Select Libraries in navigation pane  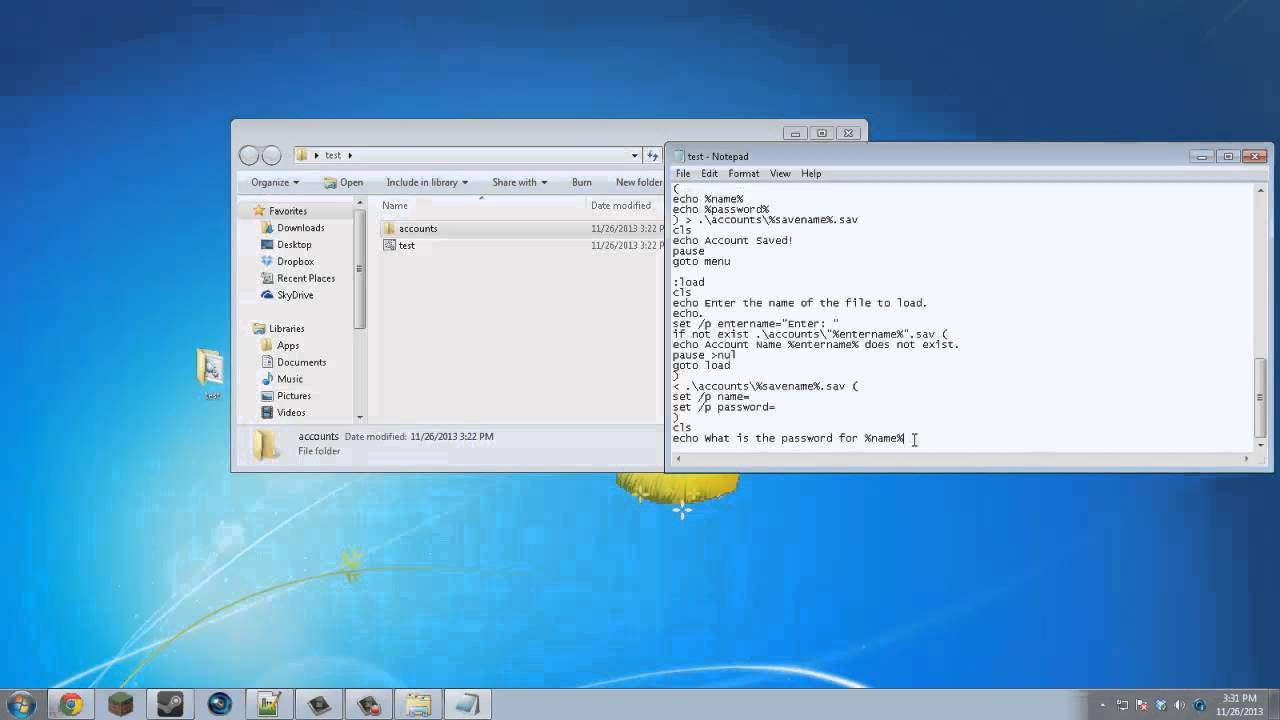pos(286,328)
